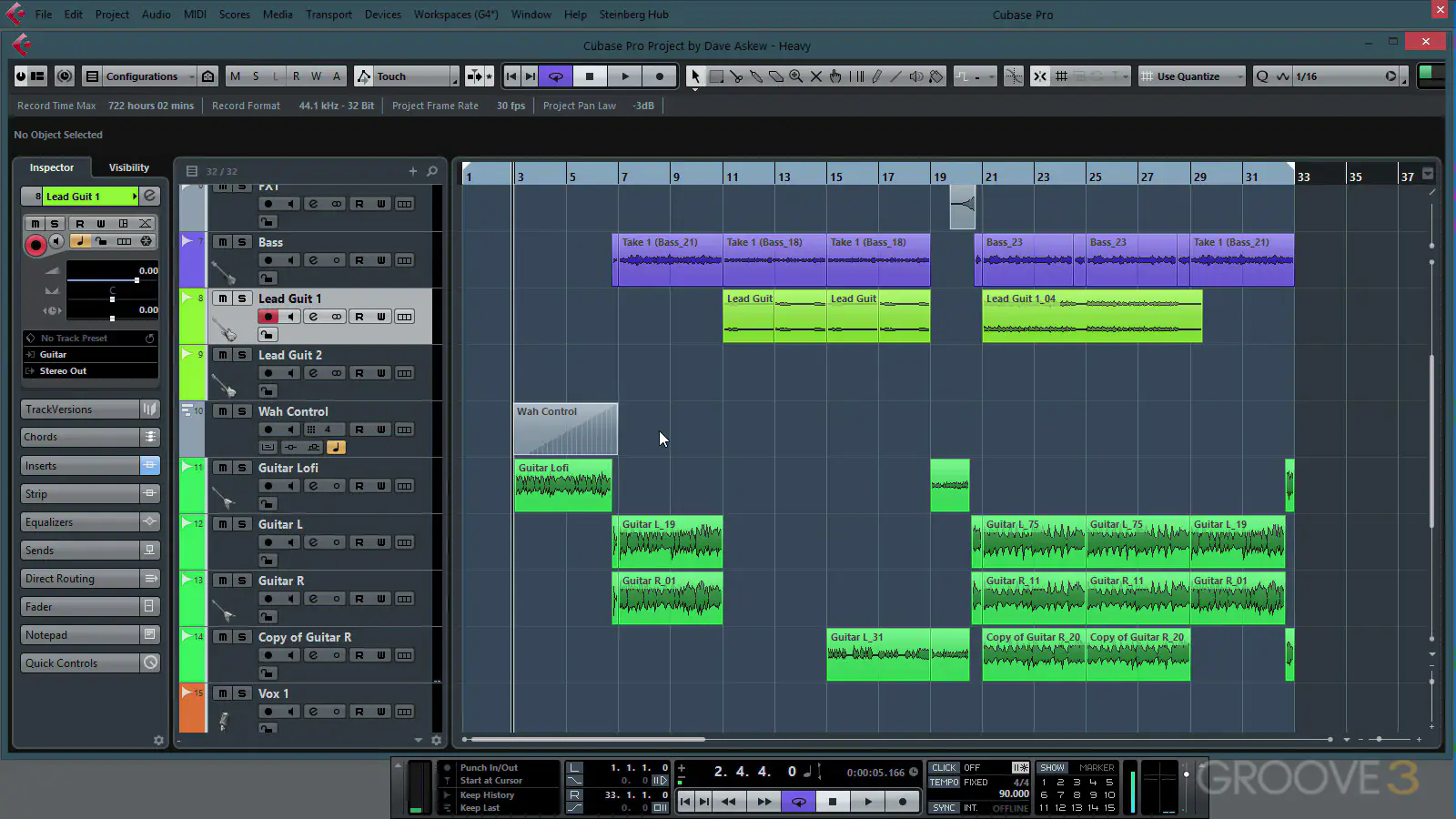Click Stop in the top toolbar transport
The width and height of the screenshot is (1456, 819).
(x=590, y=76)
